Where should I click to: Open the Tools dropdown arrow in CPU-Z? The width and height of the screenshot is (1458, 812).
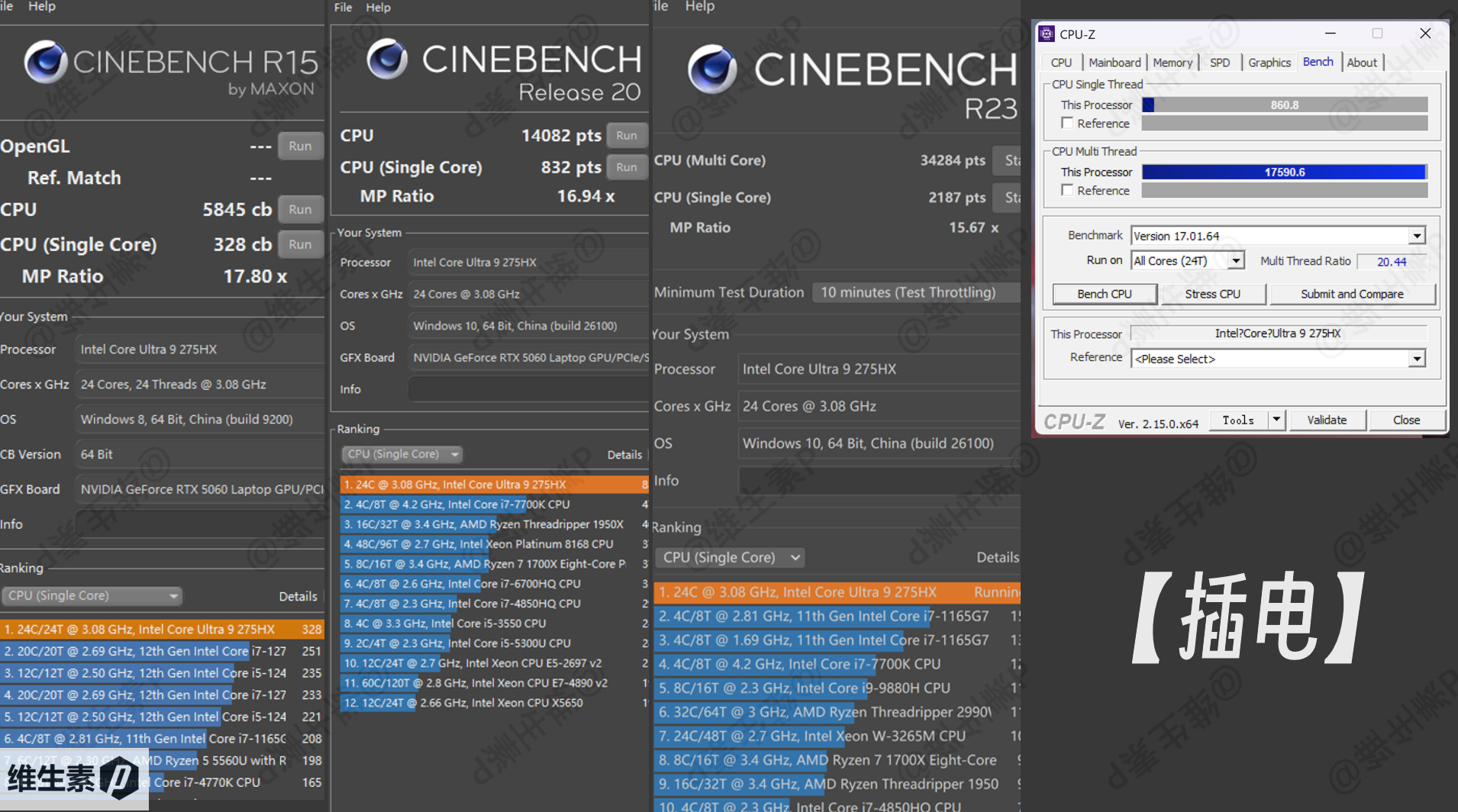coord(1276,420)
